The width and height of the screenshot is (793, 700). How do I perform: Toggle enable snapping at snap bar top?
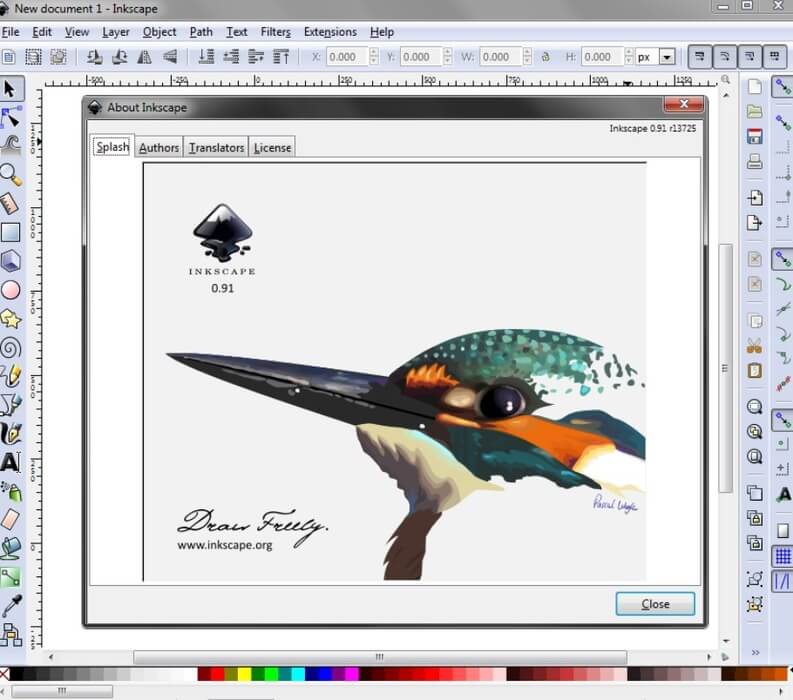point(782,88)
